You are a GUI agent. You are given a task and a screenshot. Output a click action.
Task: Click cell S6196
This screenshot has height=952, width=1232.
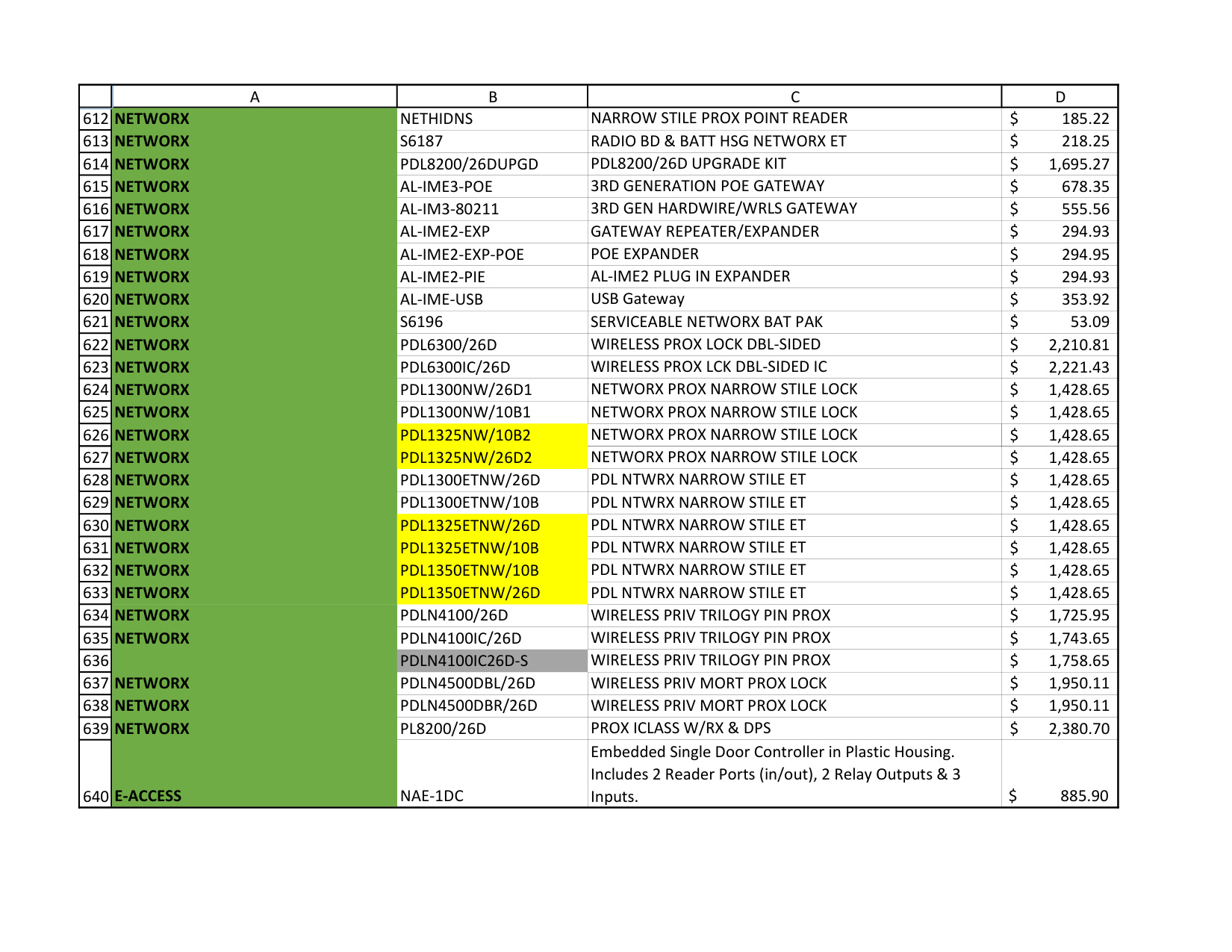493,322
